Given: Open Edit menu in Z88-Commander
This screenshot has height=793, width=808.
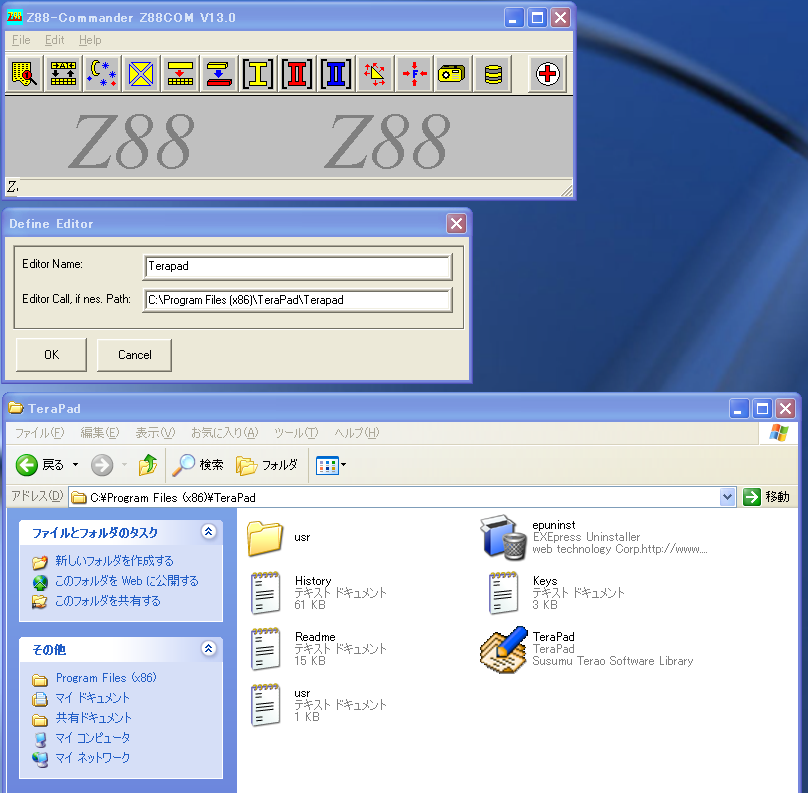Looking at the screenshot, I should point(55,40).
